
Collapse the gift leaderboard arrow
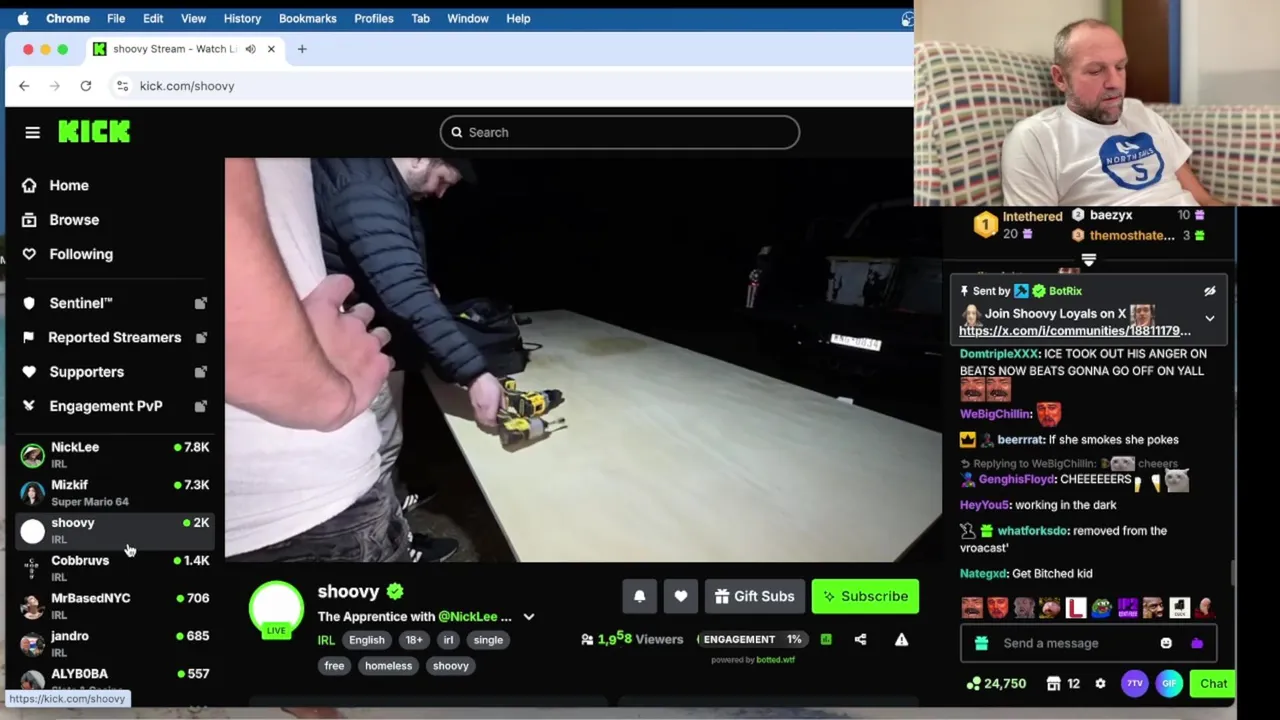pos(1089,260)
